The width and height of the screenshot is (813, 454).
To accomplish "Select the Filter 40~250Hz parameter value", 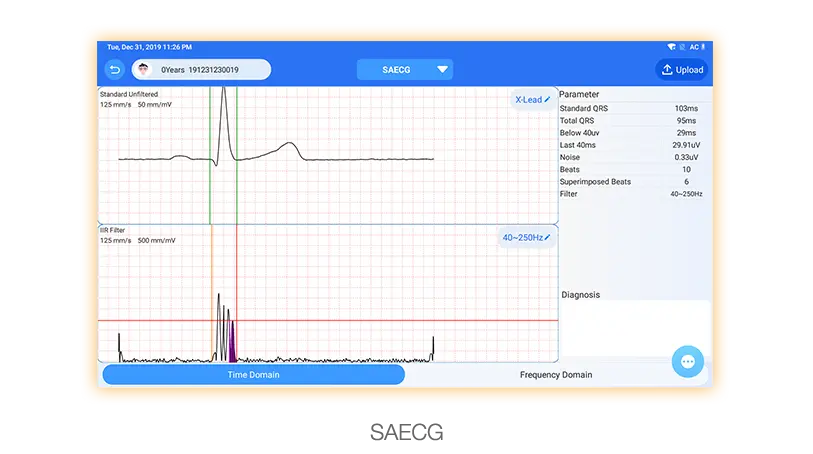I will point(686,194).
